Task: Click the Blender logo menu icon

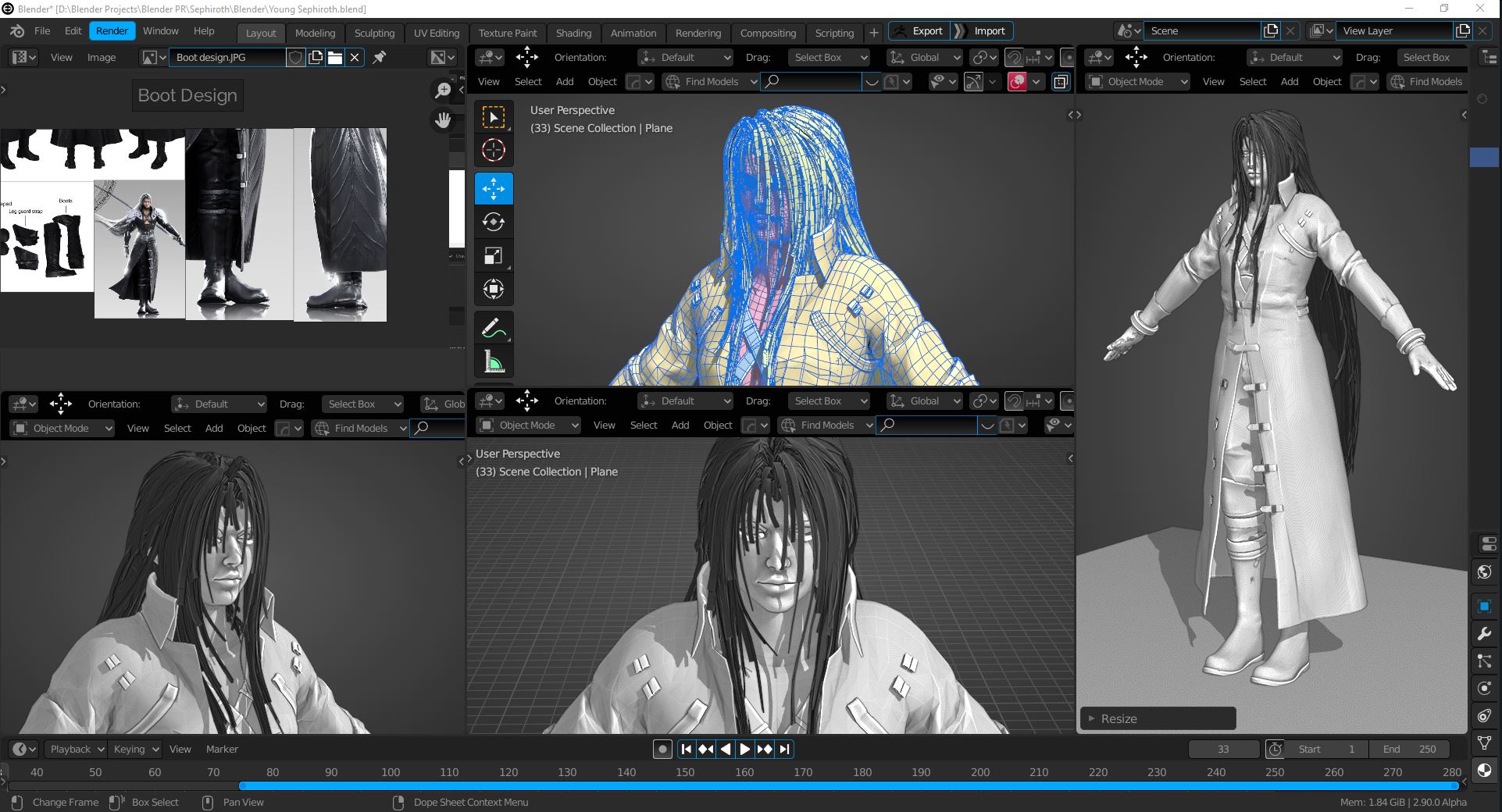Action: coord(17,31)
